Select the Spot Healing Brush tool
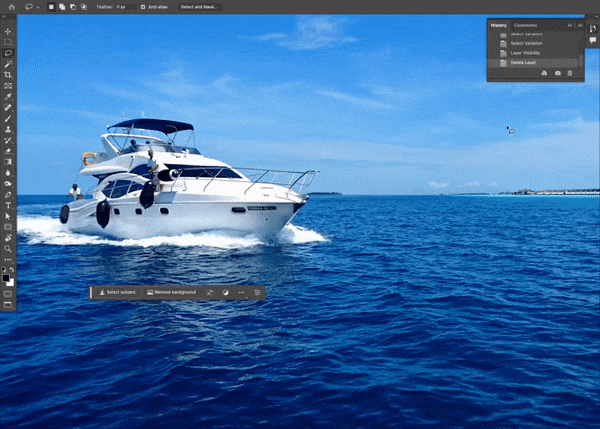The height and width of the screenshot is (429, 600). pyautogui.click(x=8, y=108)
